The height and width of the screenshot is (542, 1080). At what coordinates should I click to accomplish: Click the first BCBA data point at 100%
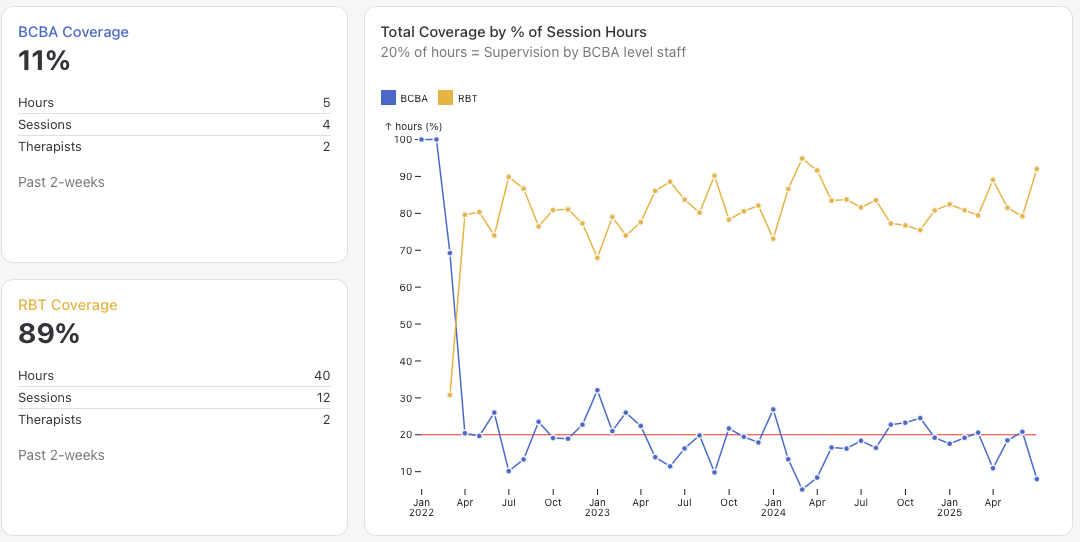click(x=421, y=139)
